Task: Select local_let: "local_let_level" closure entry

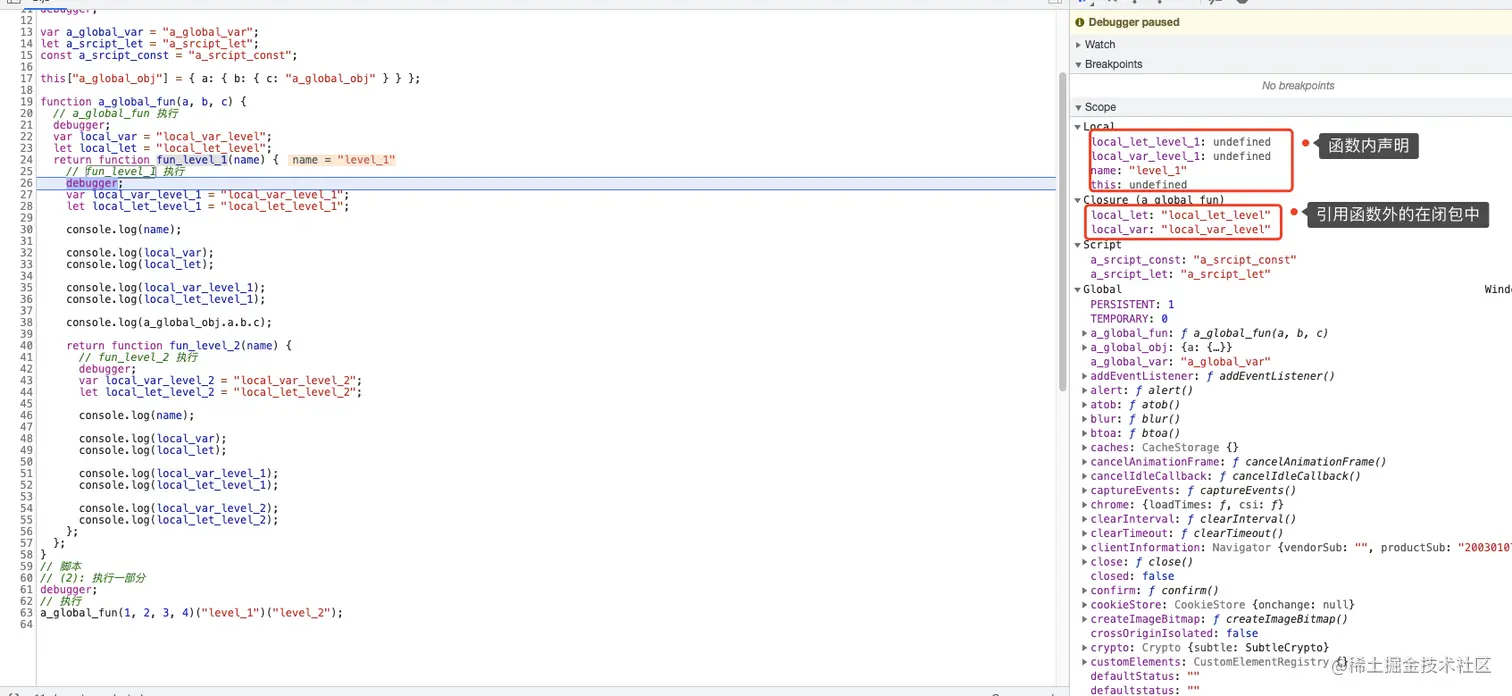Action: point(1181,215)
